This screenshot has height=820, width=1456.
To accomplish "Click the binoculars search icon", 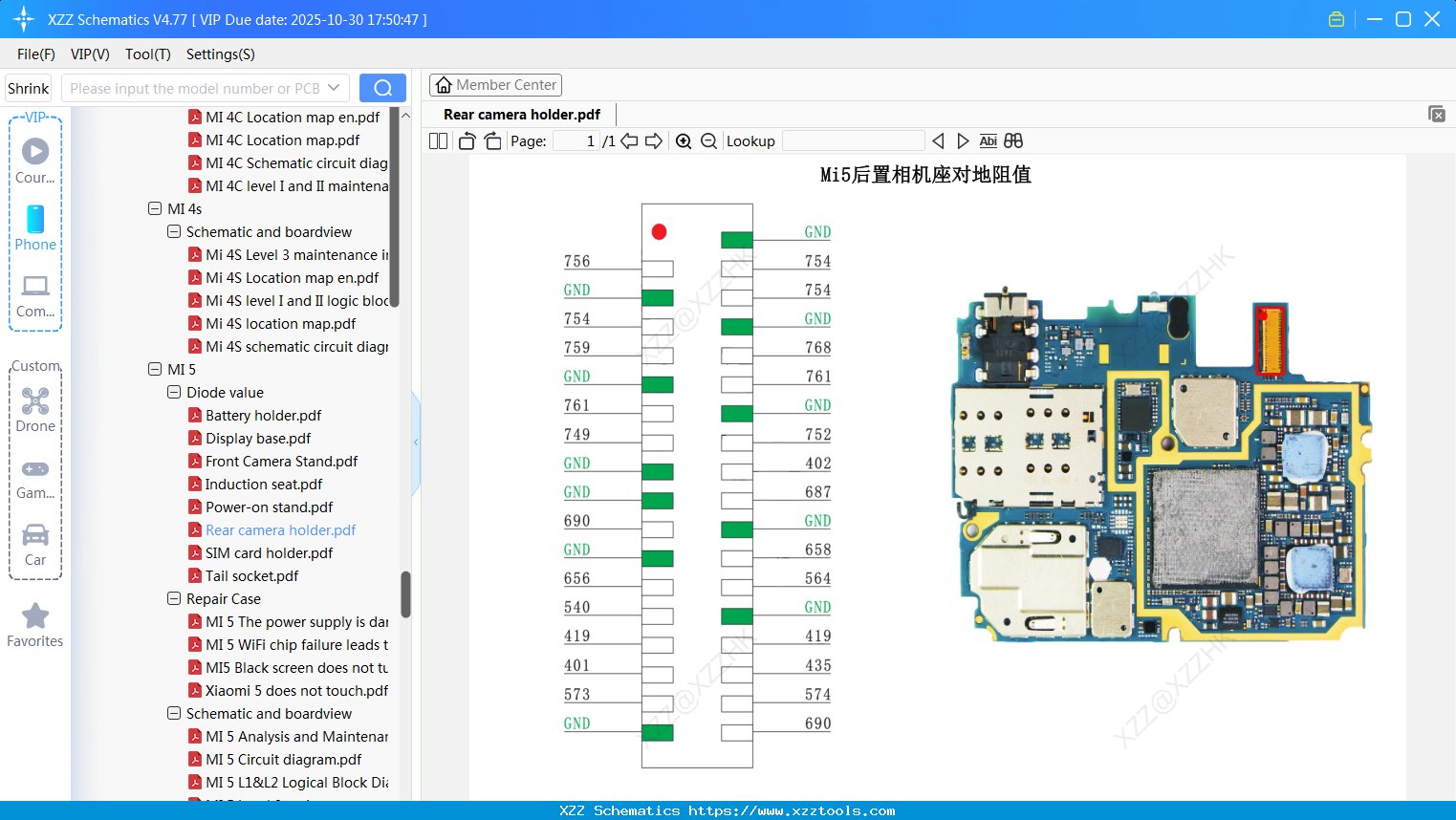I will [x=1013, y=140].
